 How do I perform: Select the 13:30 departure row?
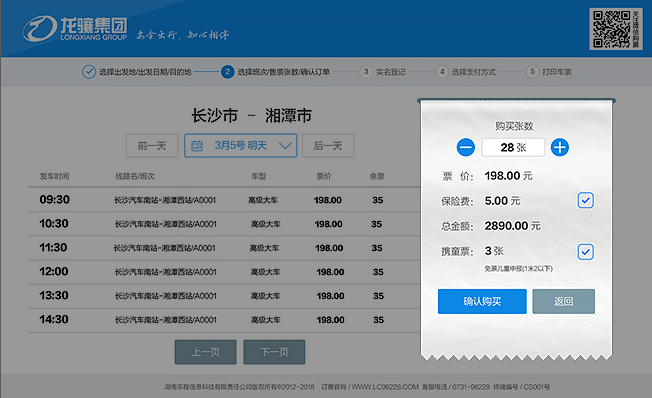(225, 296)
